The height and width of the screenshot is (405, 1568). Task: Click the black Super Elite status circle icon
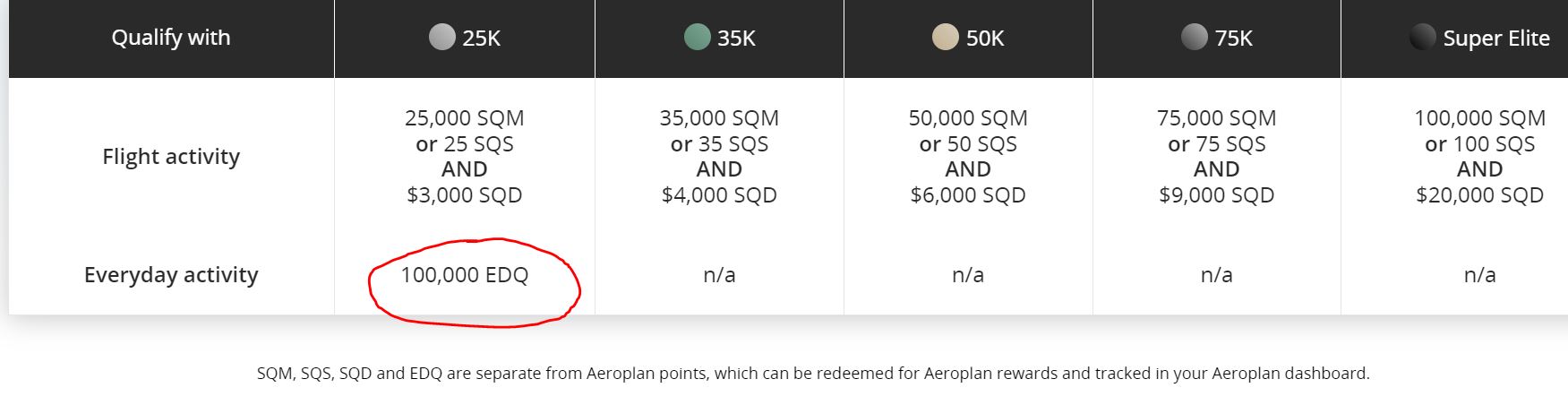[x=1423, y=38]
